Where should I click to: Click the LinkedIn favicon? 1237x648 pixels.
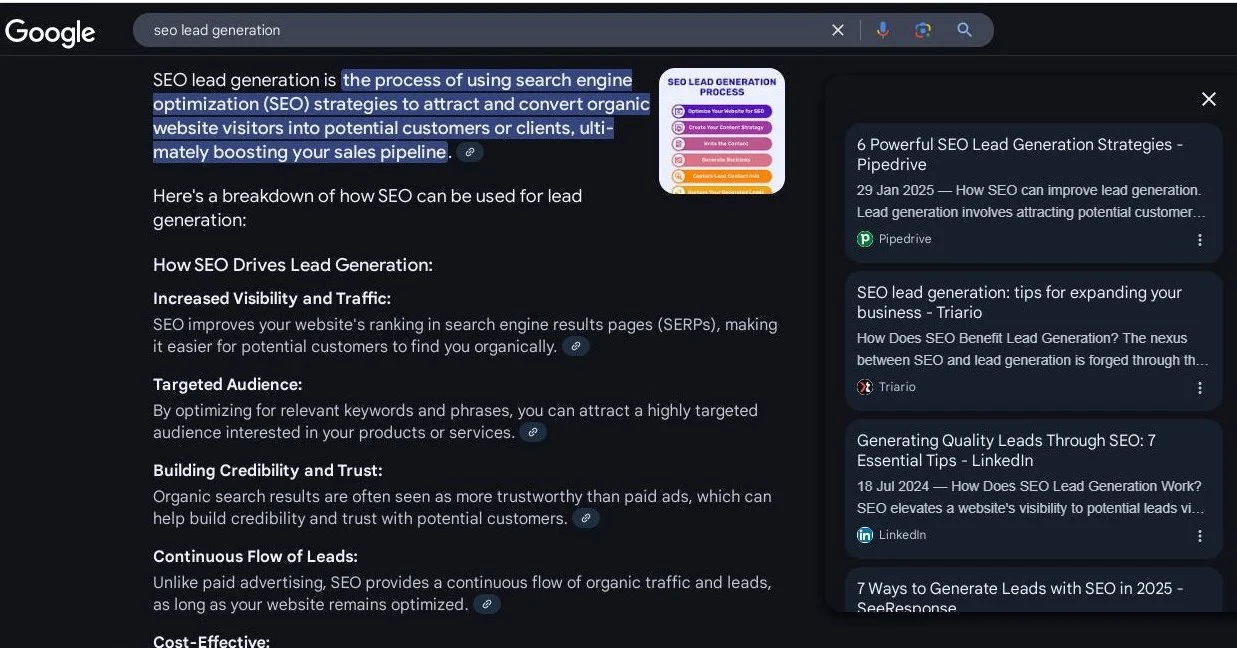(865, 535)
